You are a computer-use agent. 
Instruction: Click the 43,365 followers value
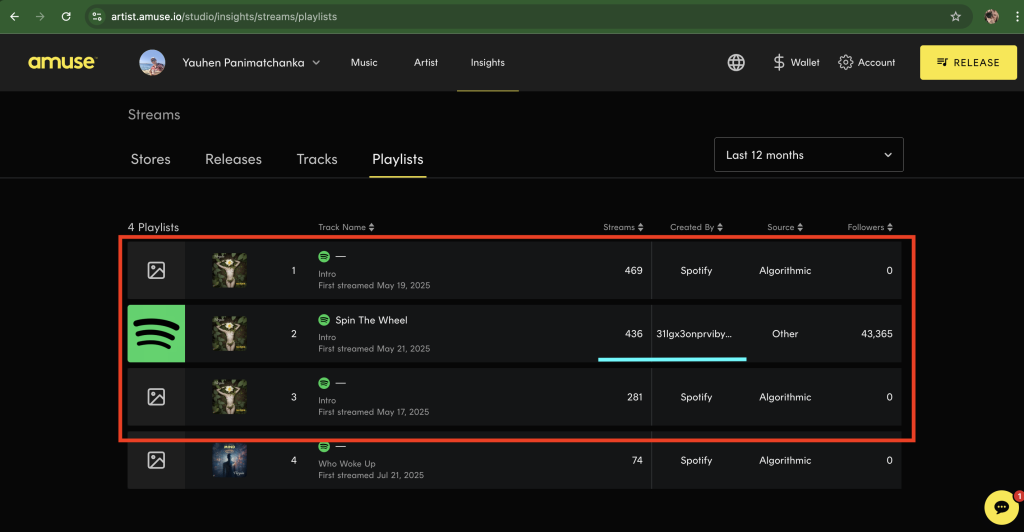tap(876, 334)
